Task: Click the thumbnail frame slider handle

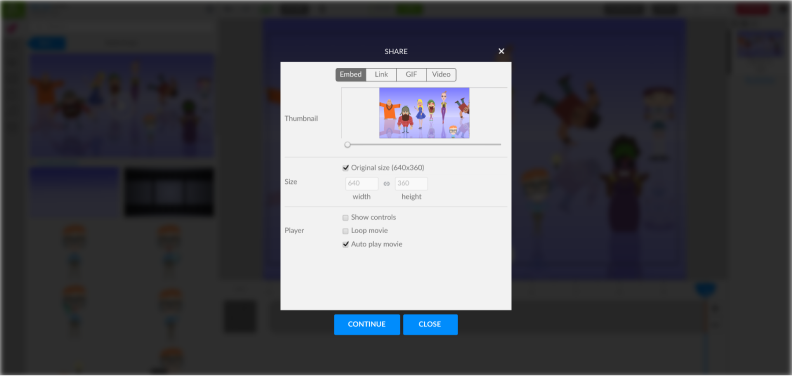Action: (348, 145)
